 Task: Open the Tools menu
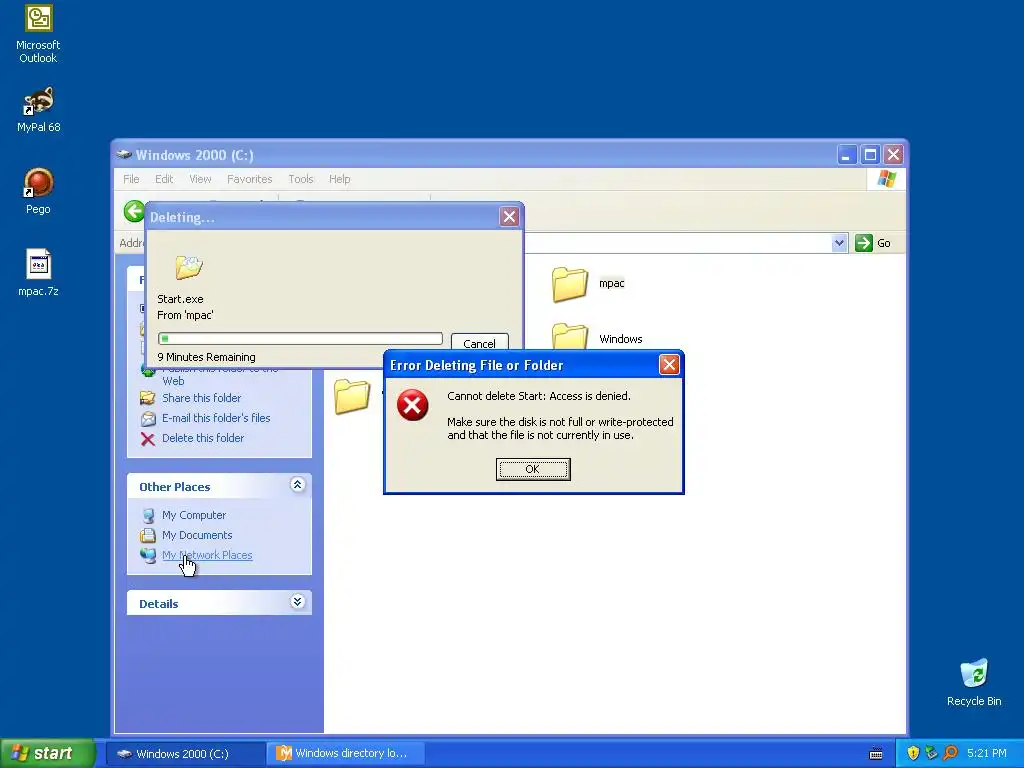tap(300, 179)
